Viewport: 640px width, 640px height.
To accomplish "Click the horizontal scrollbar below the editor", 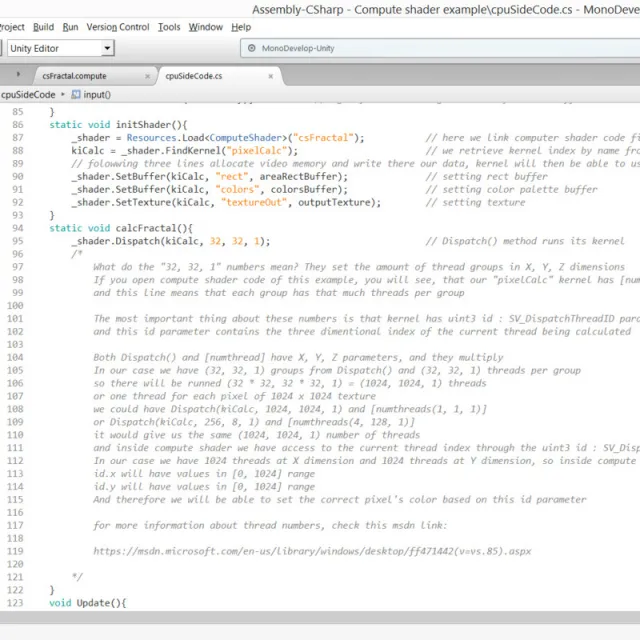I will point(320,617).
